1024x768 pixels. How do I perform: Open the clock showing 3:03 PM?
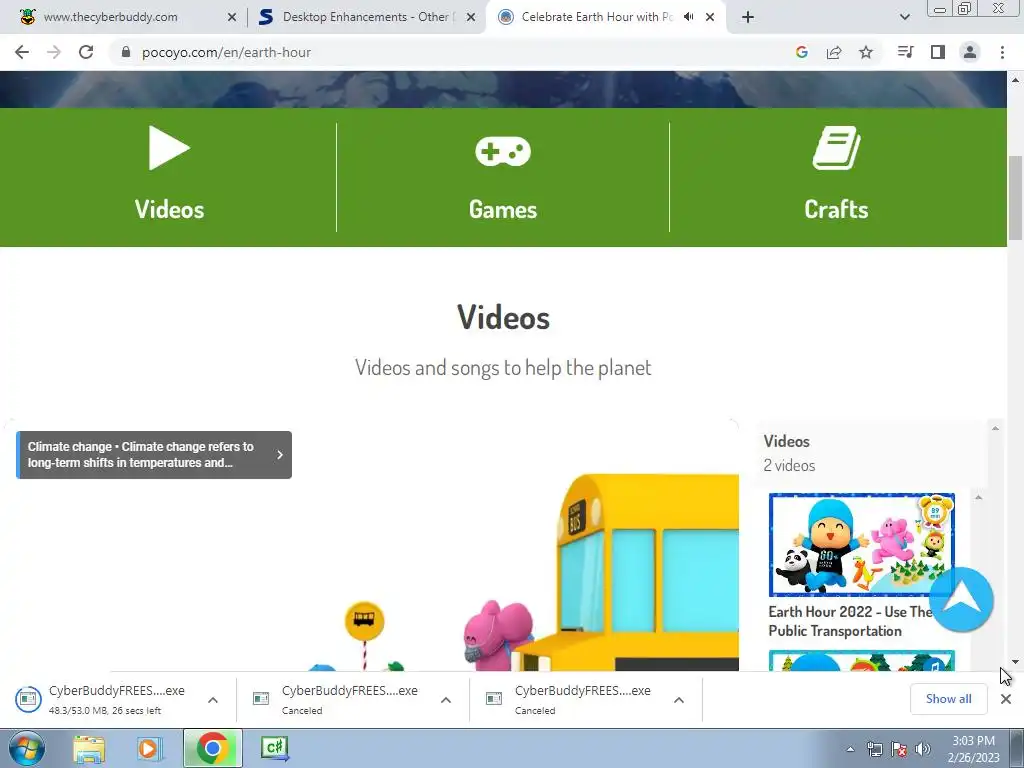point(974,749)
